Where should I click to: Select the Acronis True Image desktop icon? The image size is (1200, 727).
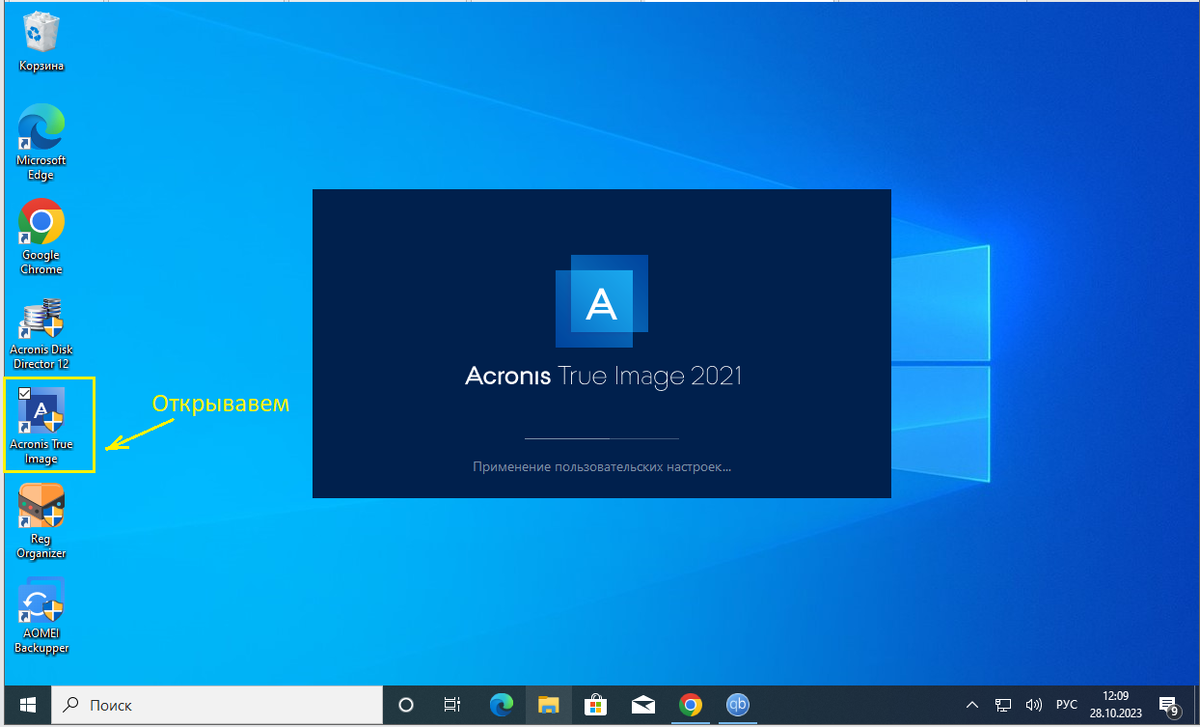(41, 427)
